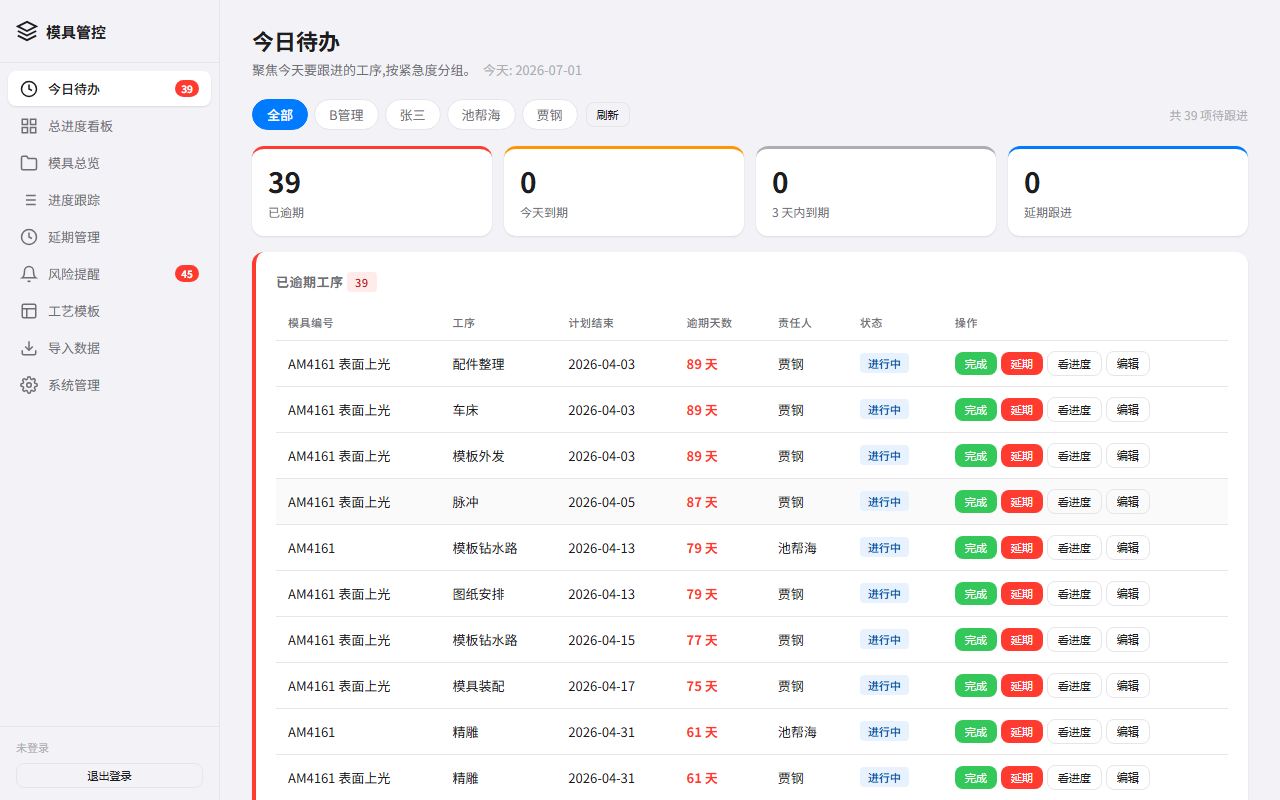Open the 已逾期 summary card showing 39
Image resolution: width=1280 pixels, height=800 pixels.
[372, 191]
